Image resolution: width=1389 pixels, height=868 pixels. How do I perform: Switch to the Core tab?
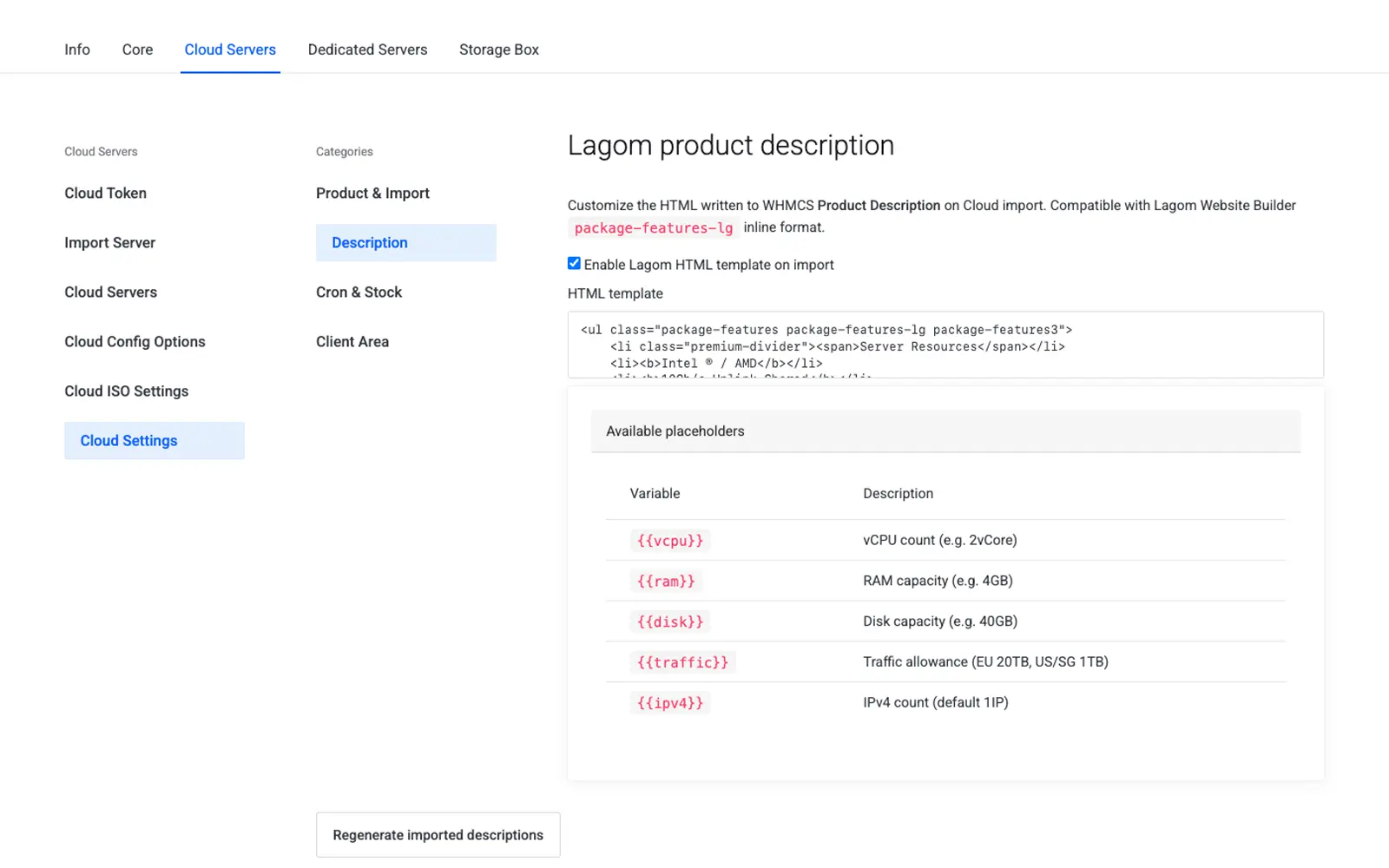(x=137, y=49)
